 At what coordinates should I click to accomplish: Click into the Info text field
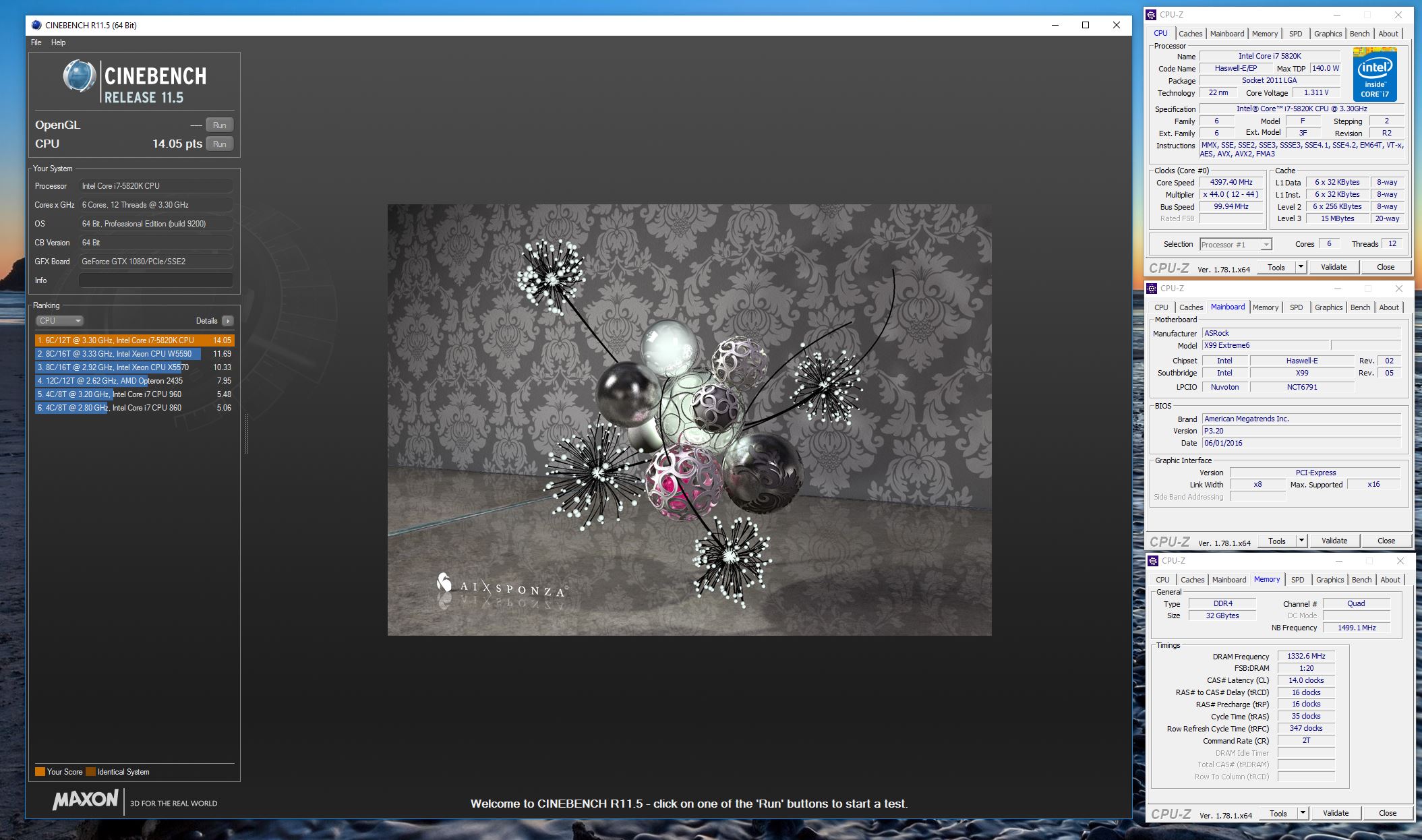tap(156, 280)
